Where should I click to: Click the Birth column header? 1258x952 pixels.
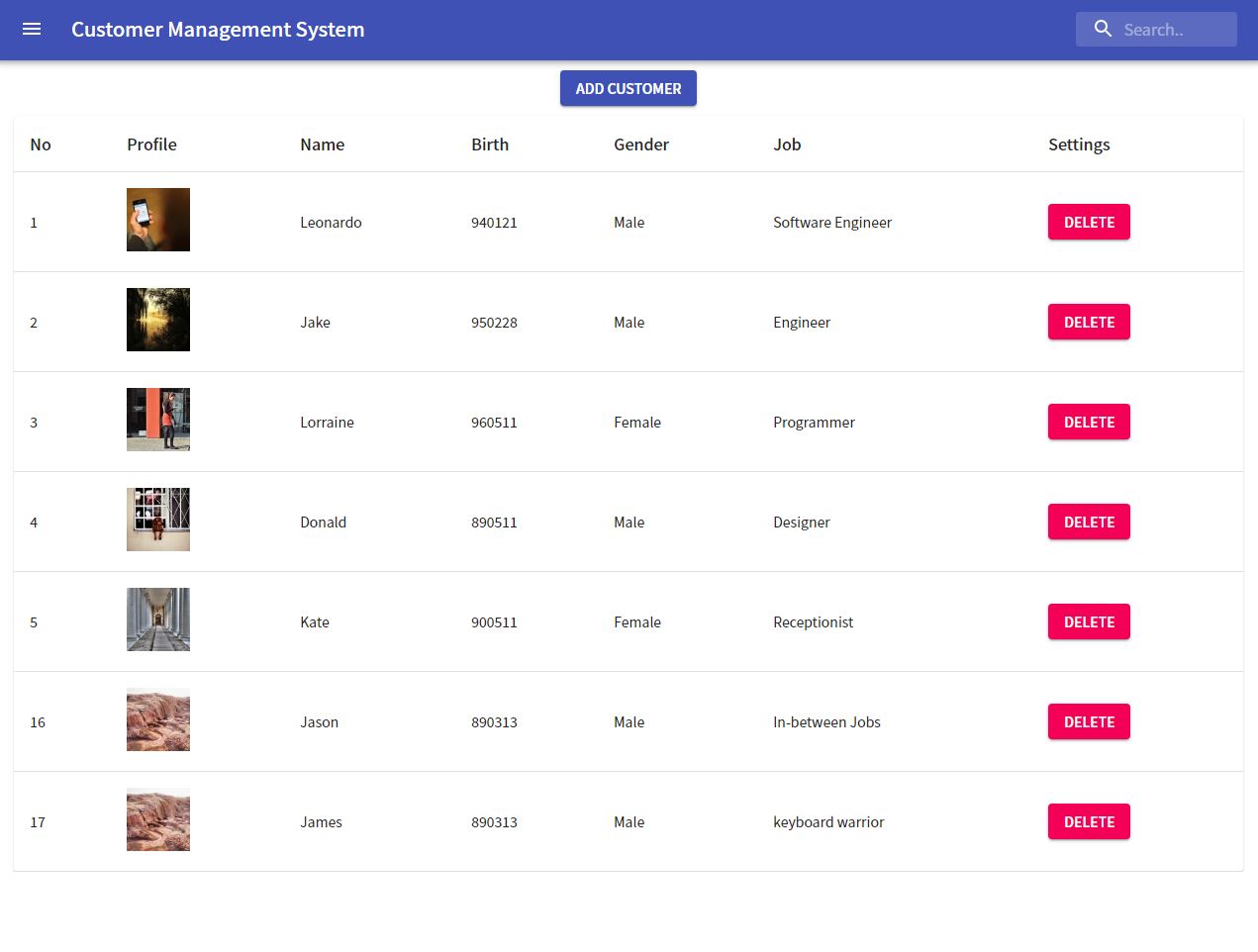(x=490, y=144)
